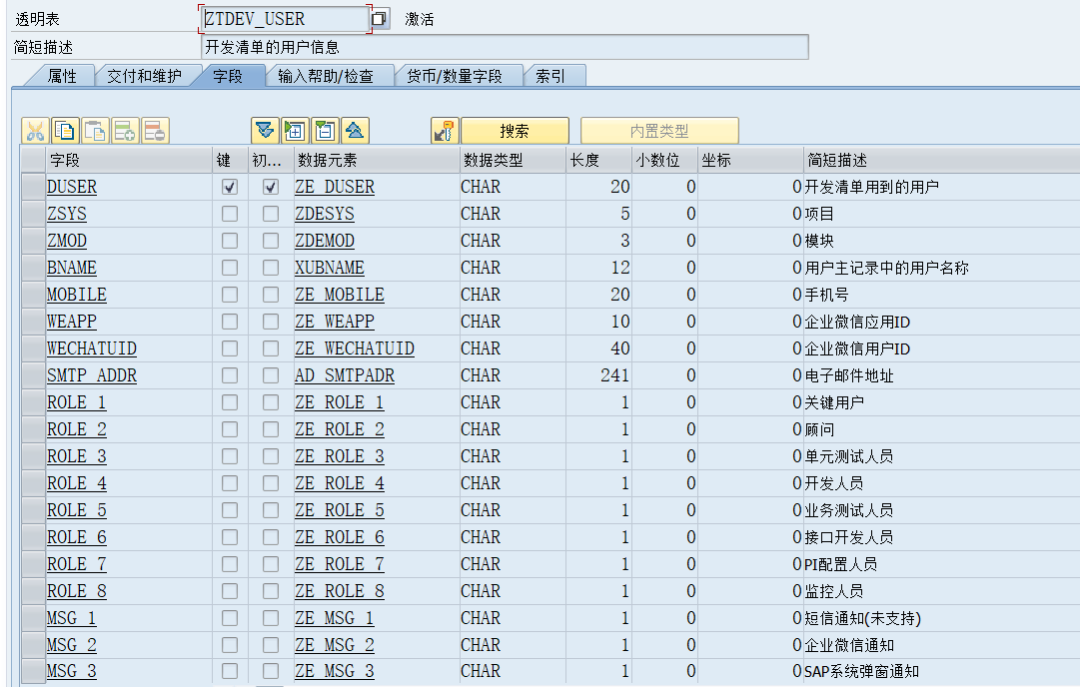1080x687 pixels.
Task: Open data element ZE_DUSER link
Action: pyautogui.click(x=335, y=187)
